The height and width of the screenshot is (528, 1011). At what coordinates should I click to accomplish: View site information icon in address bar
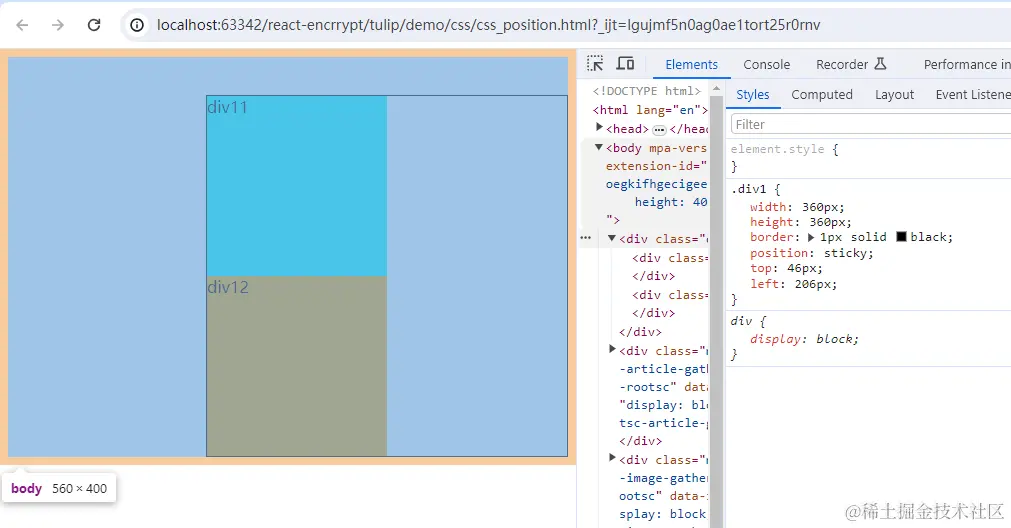coord(137,25)
